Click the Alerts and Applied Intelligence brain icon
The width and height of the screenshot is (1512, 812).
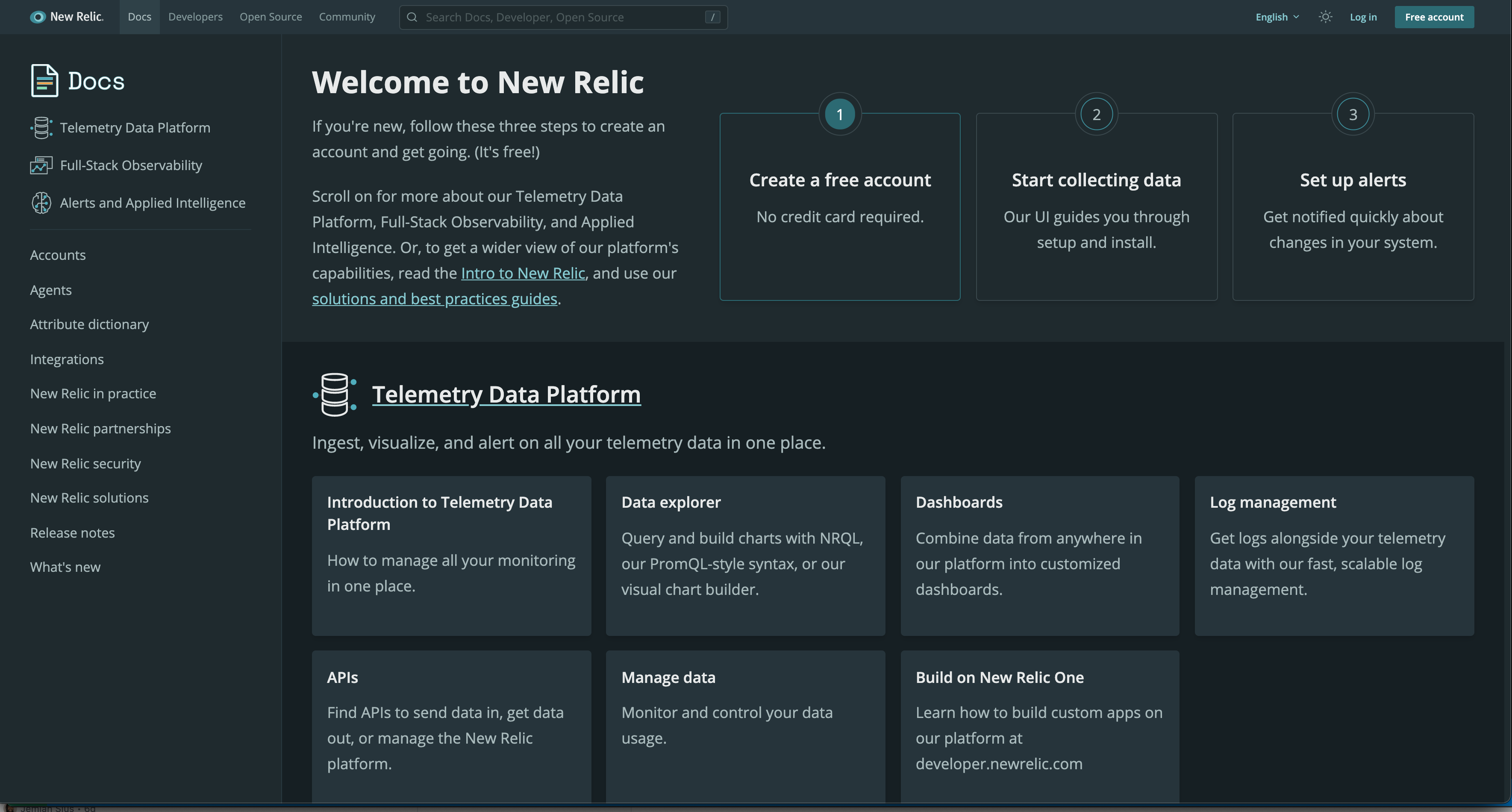click(41, 203)
